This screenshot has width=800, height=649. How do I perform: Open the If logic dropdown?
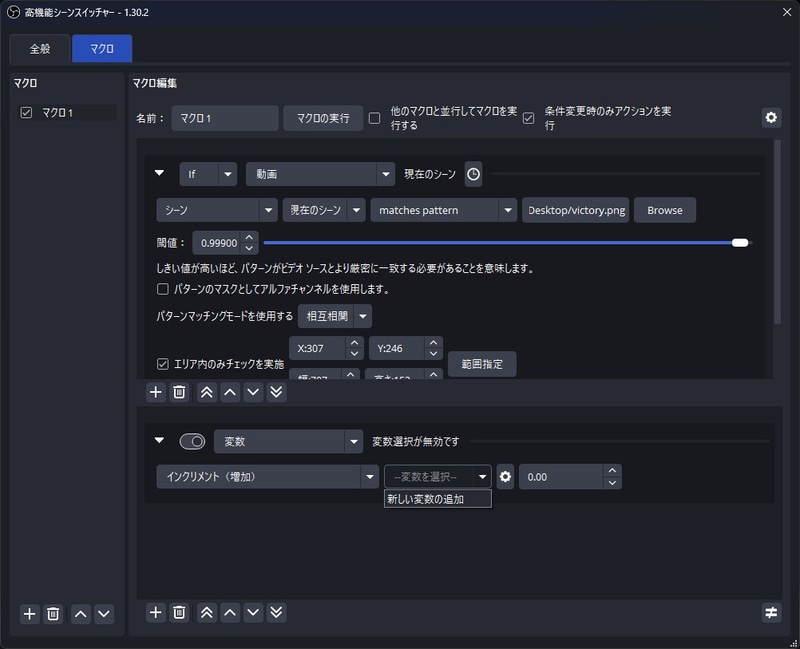pyautogui.click(x=208, y=174)
